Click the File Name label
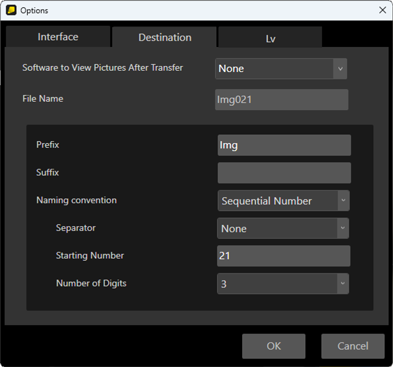The height and width of the screenshot is (367, 393). (x=43, y=99)
